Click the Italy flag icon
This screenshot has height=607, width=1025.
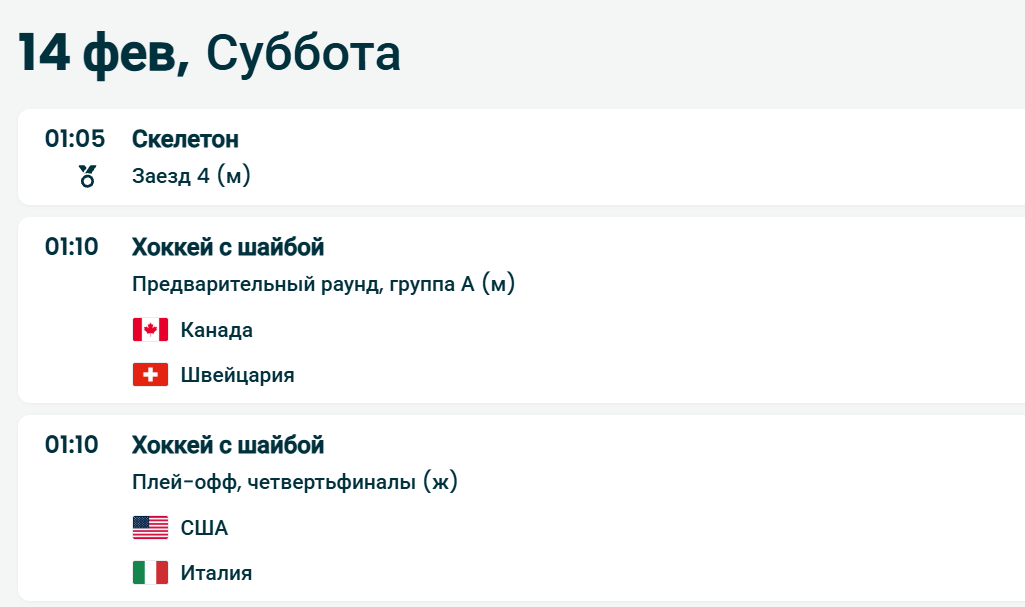pos(150,573)
